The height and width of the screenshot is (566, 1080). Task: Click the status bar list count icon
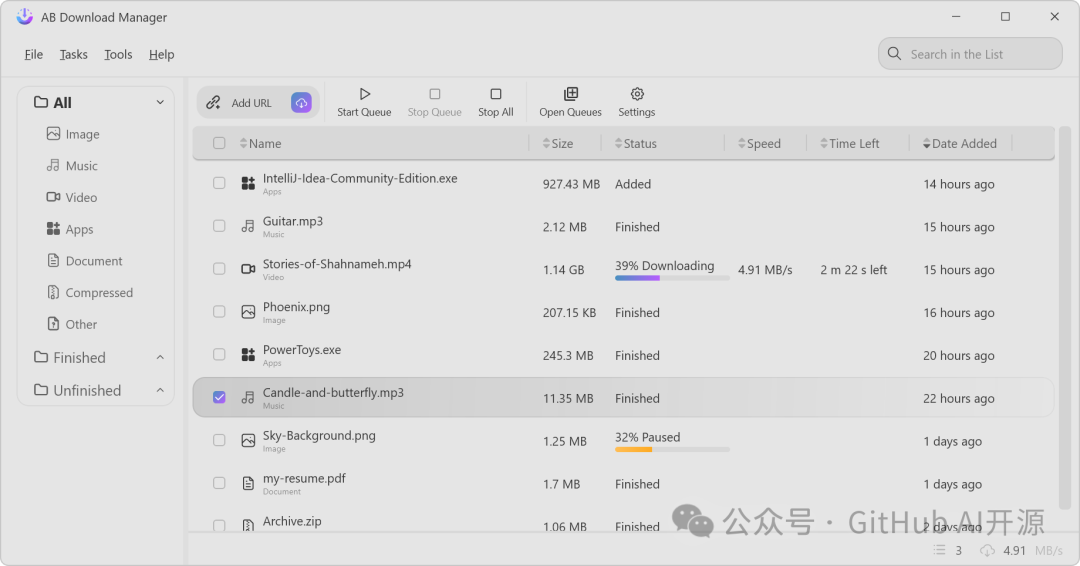point(939,550)
